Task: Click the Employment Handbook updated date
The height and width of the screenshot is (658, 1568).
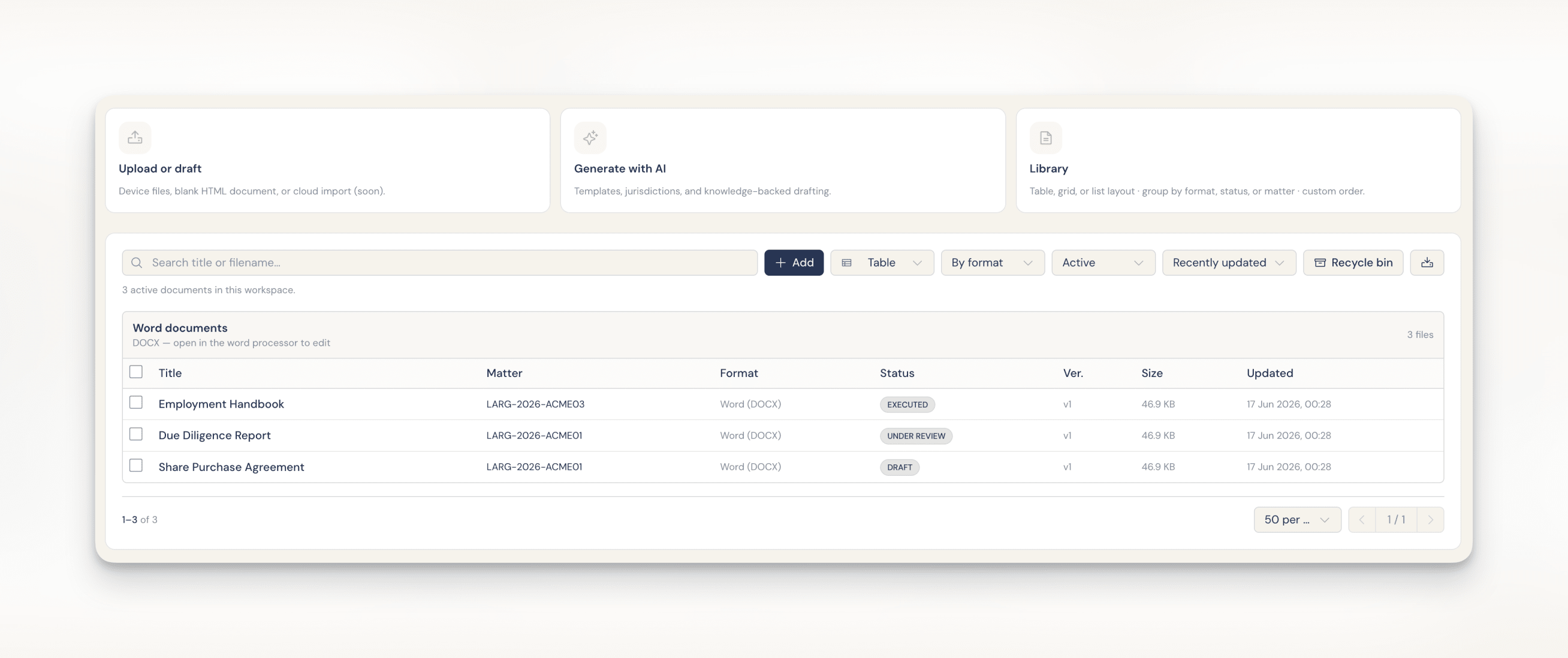Action: [1289, 404]
